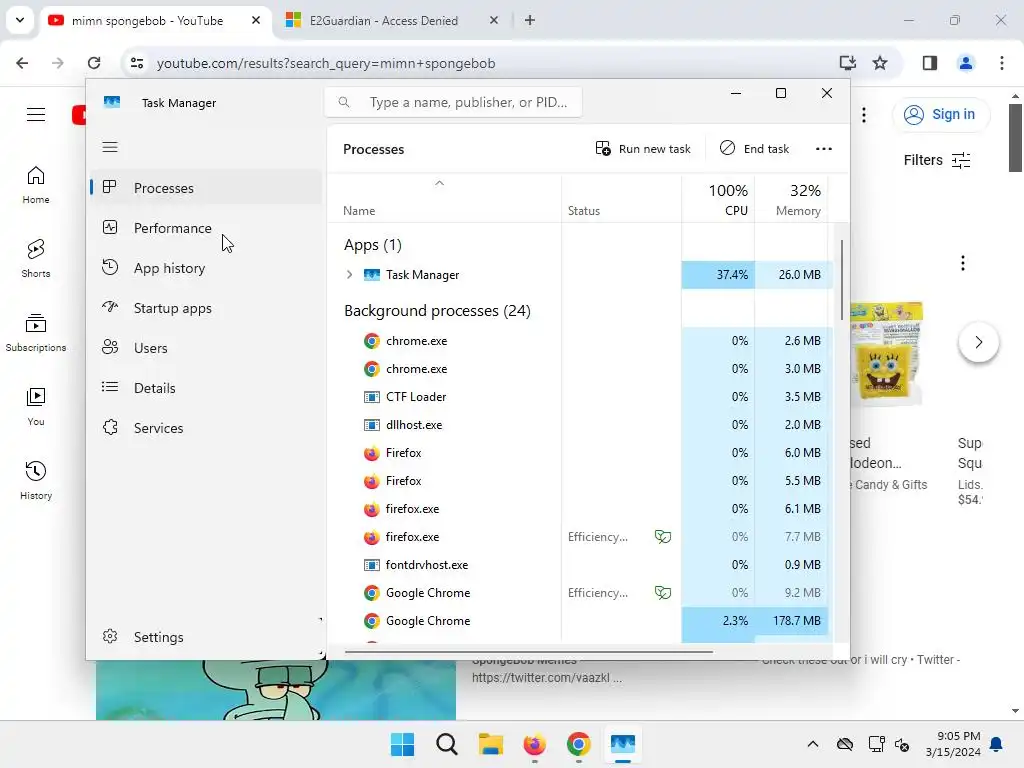Select the first chrome.exe process using 2.6 MB

[580, 341]
